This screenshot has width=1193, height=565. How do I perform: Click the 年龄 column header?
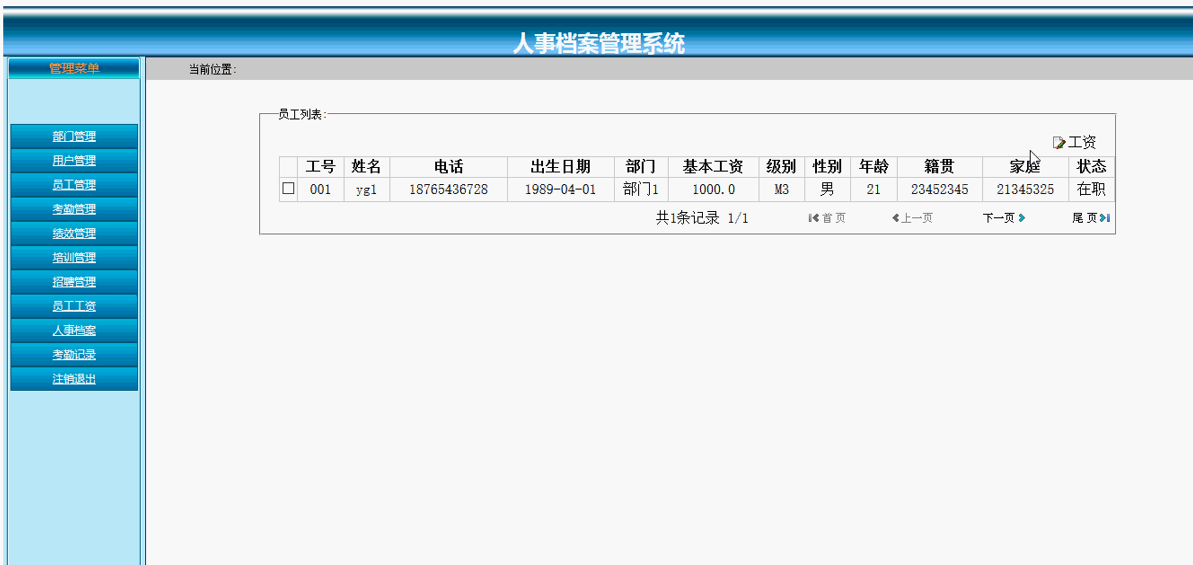[873, 167]
